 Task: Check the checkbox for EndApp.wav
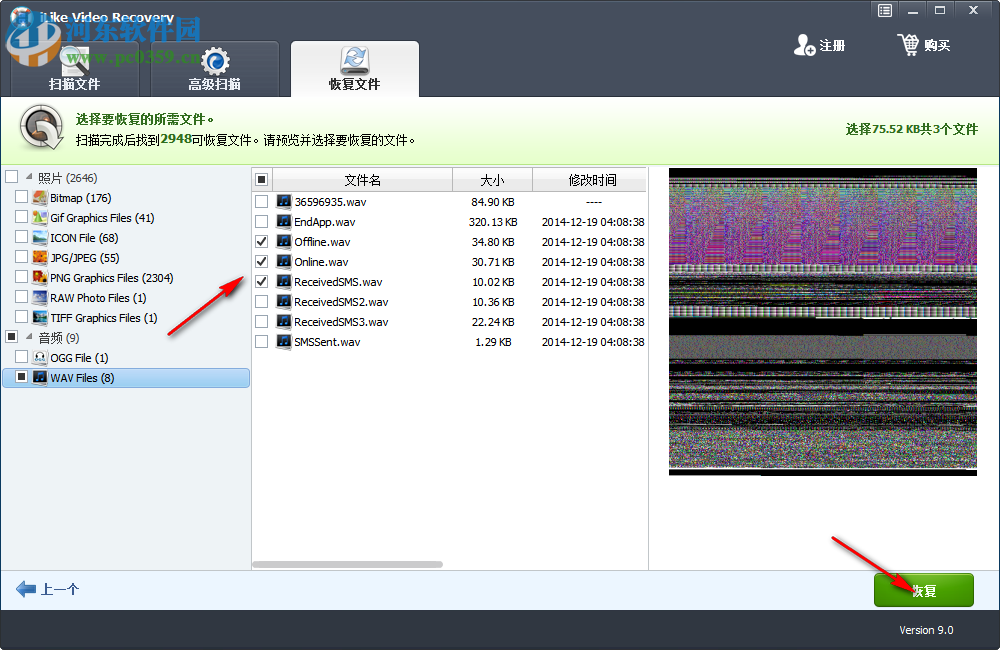tap(261, 221)
